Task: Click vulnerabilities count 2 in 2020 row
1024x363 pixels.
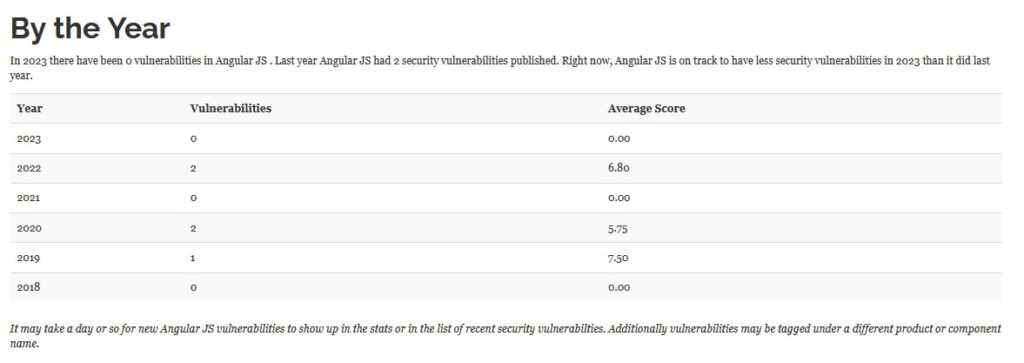Action: [193, 229]
